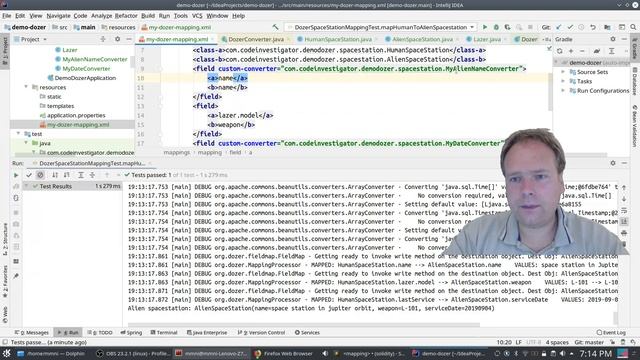The width and height of the screenshot is (640, 360).
Task: Toggle the Favorites side tool window
Action: pyautogui.click(x=5, y=282)
